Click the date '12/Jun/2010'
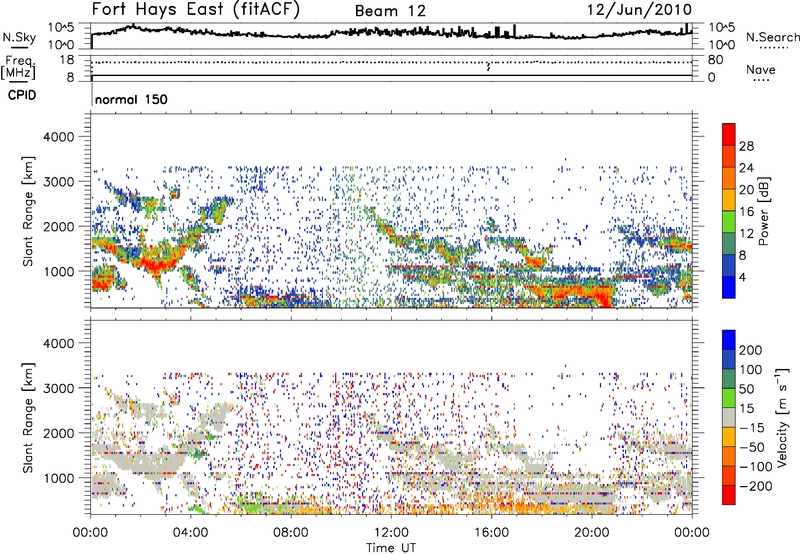 coord(639,10)
